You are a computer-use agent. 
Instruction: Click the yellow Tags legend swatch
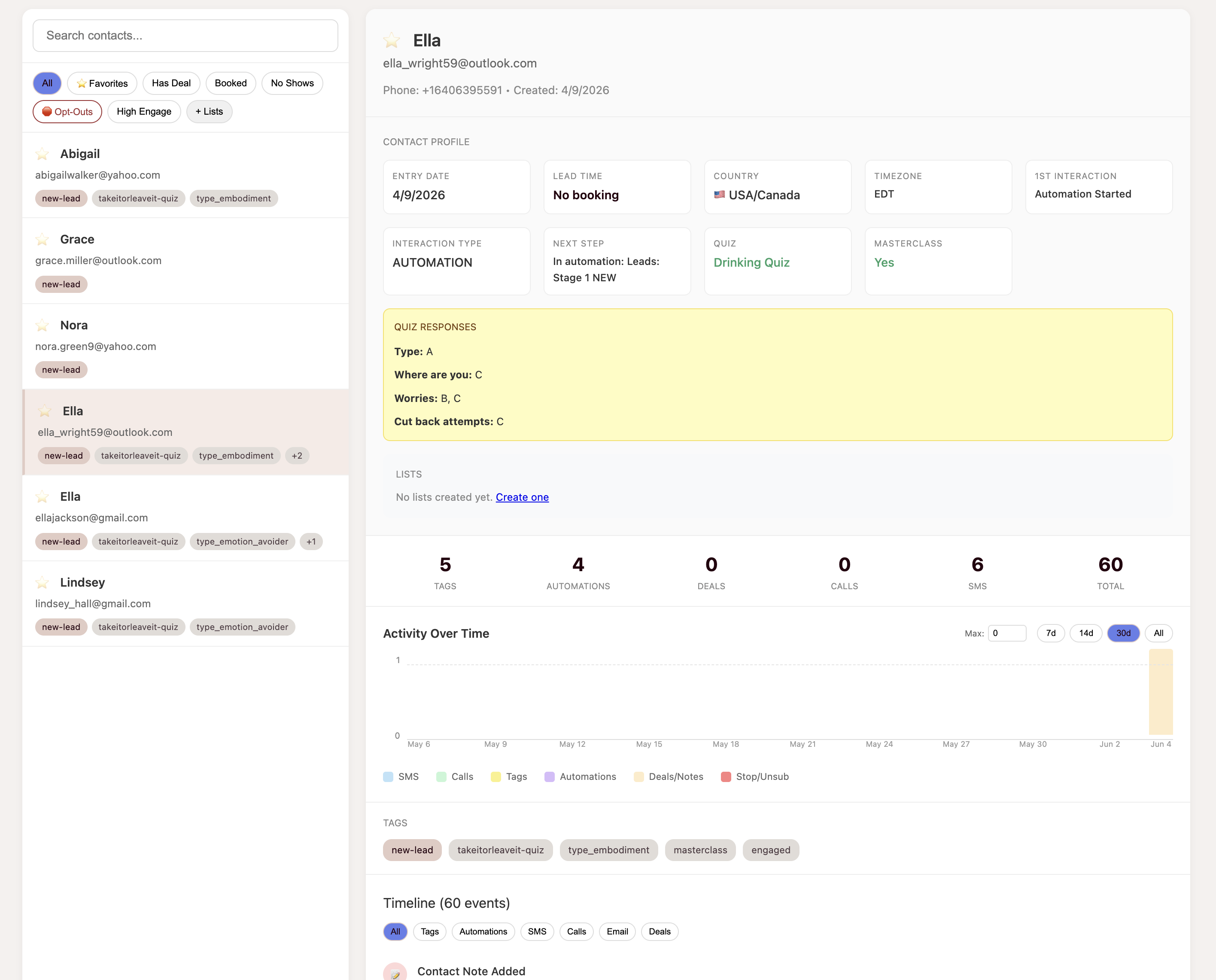coord(496,776)
